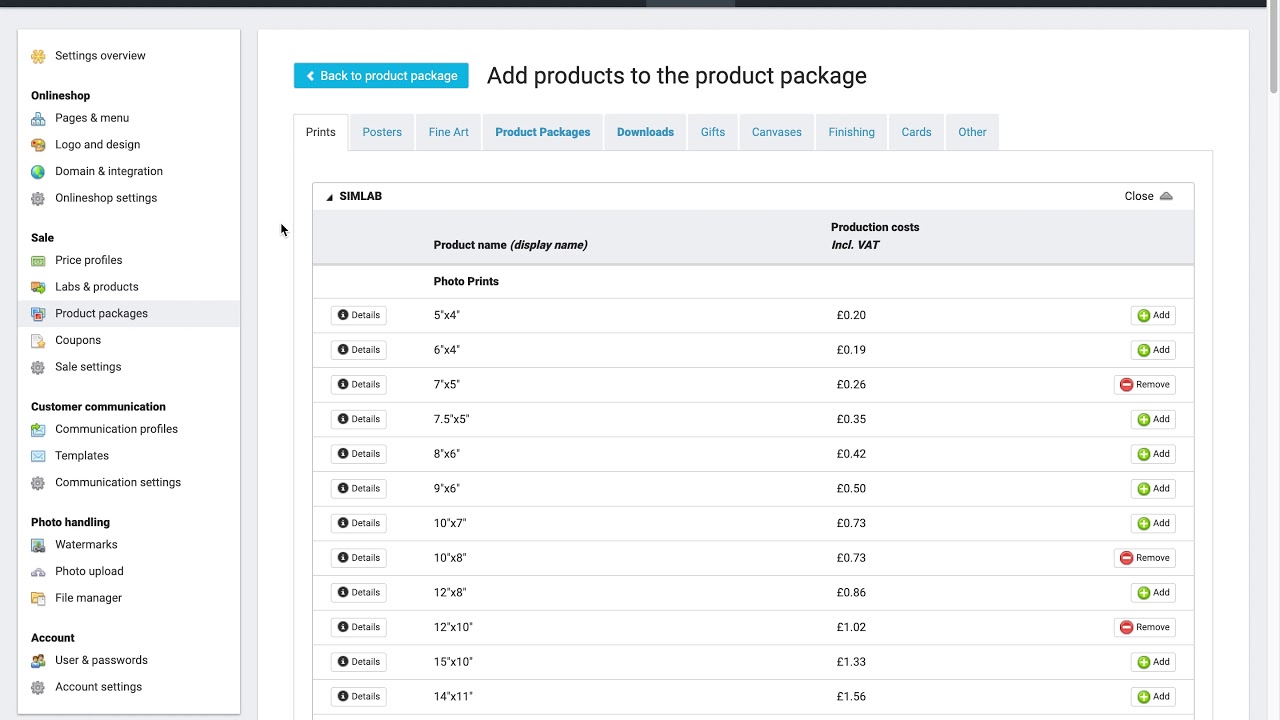This screenshot has width=1280, height=720.
Task: Click the Price profiles icon
Action: (38, 260)
